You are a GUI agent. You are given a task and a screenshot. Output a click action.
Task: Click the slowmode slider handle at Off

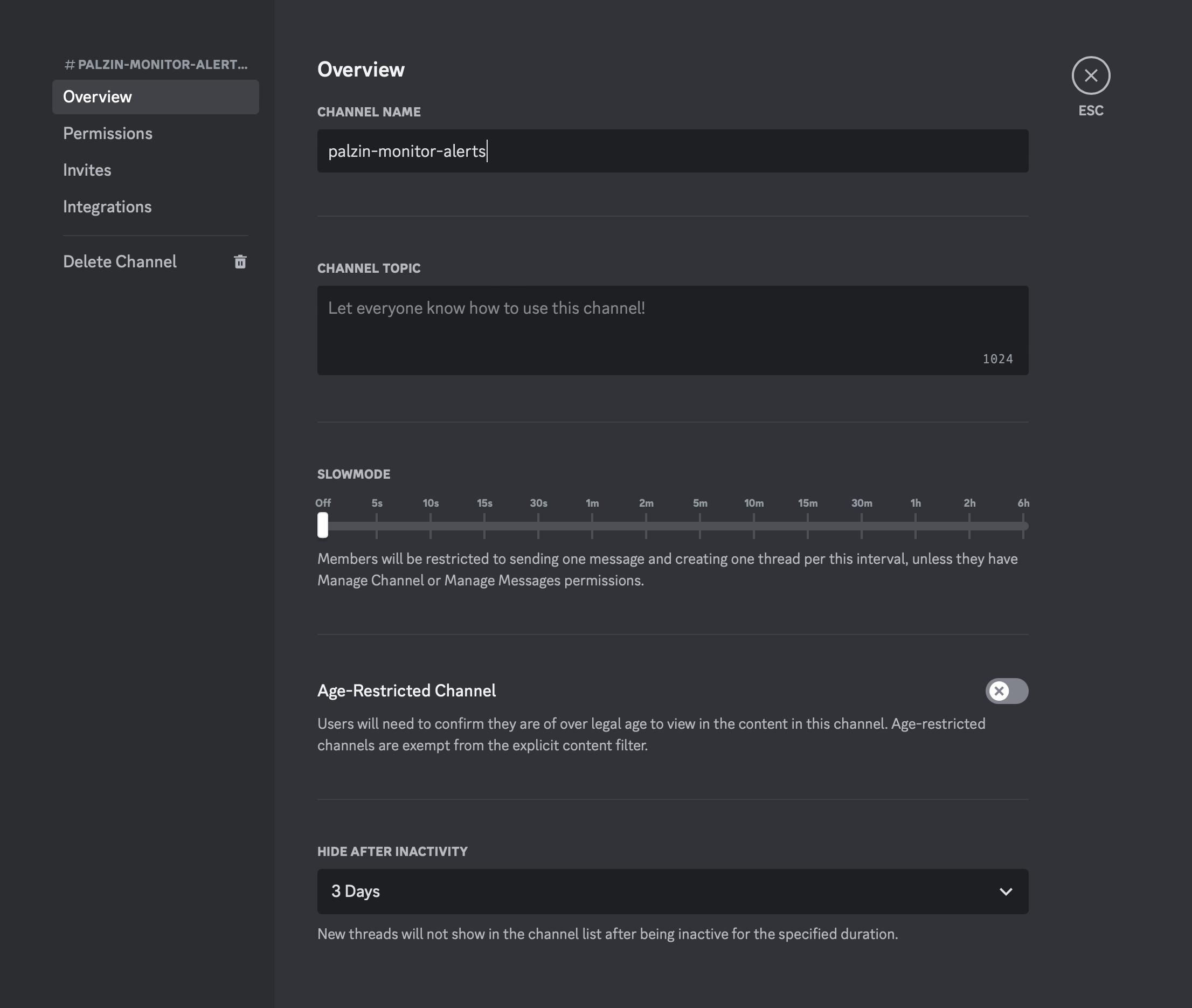[323, 525]
